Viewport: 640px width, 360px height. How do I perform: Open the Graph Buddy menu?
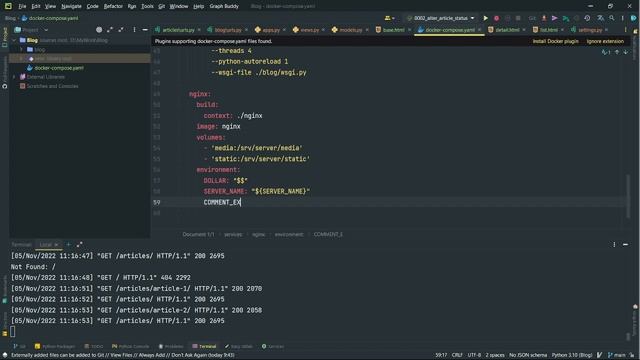224,6
